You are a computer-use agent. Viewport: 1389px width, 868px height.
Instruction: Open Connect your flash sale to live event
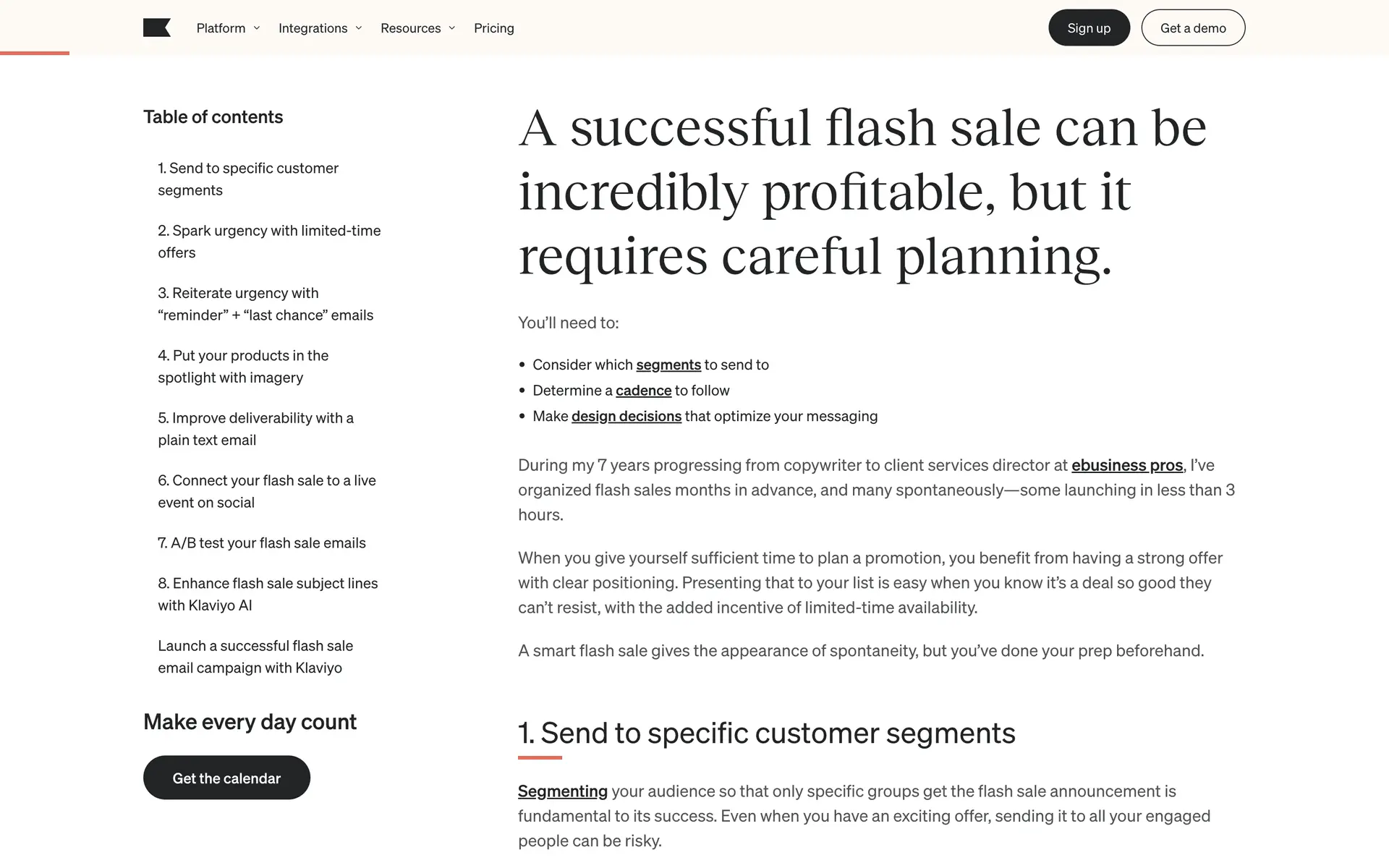pyautogui.click(x=266, y=491)
